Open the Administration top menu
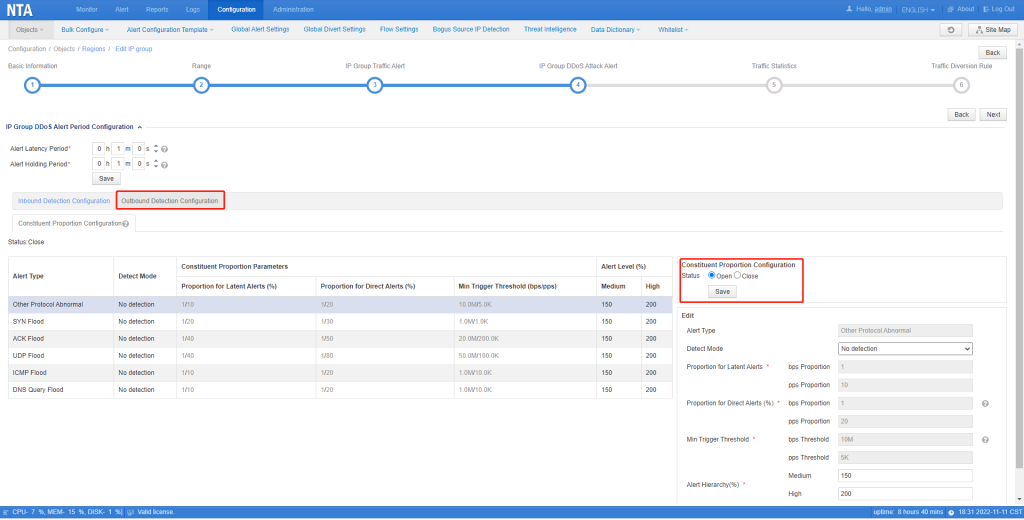This screenshot has width=1024, height=520. tap(293, 10)
